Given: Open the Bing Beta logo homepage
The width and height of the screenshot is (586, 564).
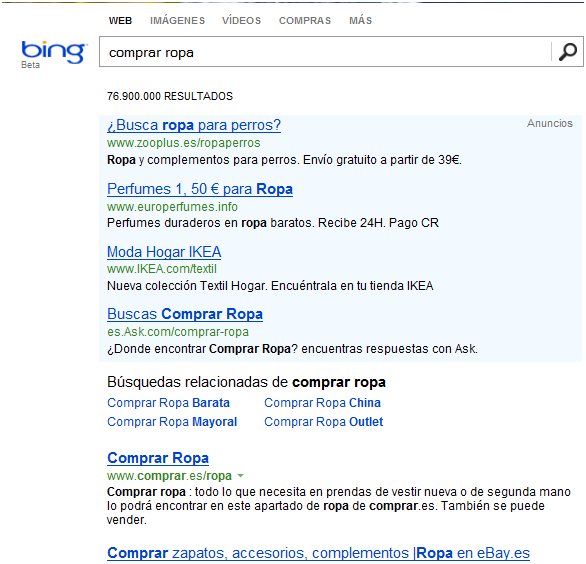Looking at the screenshot, I should tap(54, 54).
